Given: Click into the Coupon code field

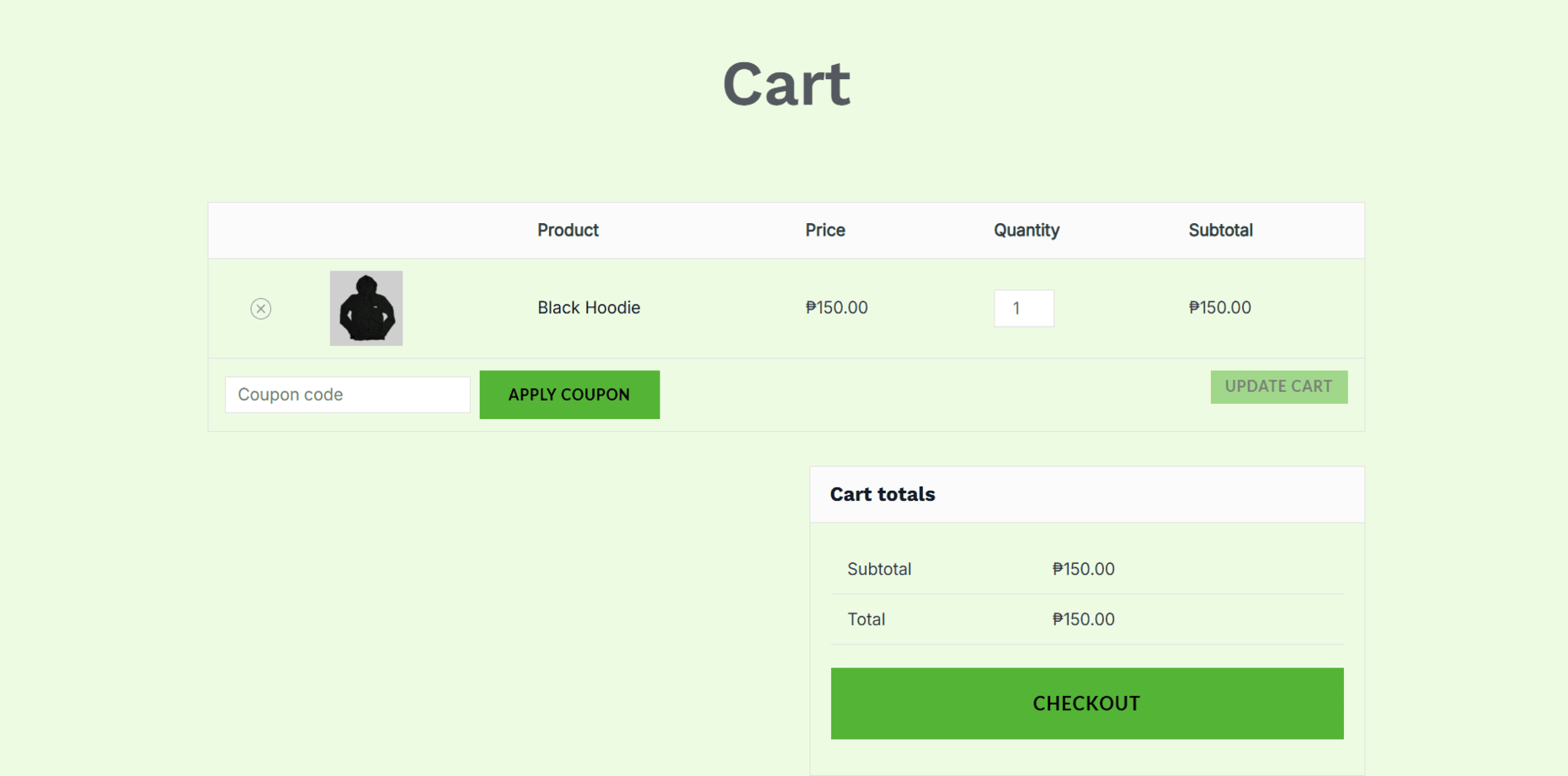Looking at the screenshot, I should (x=348, y=395).
